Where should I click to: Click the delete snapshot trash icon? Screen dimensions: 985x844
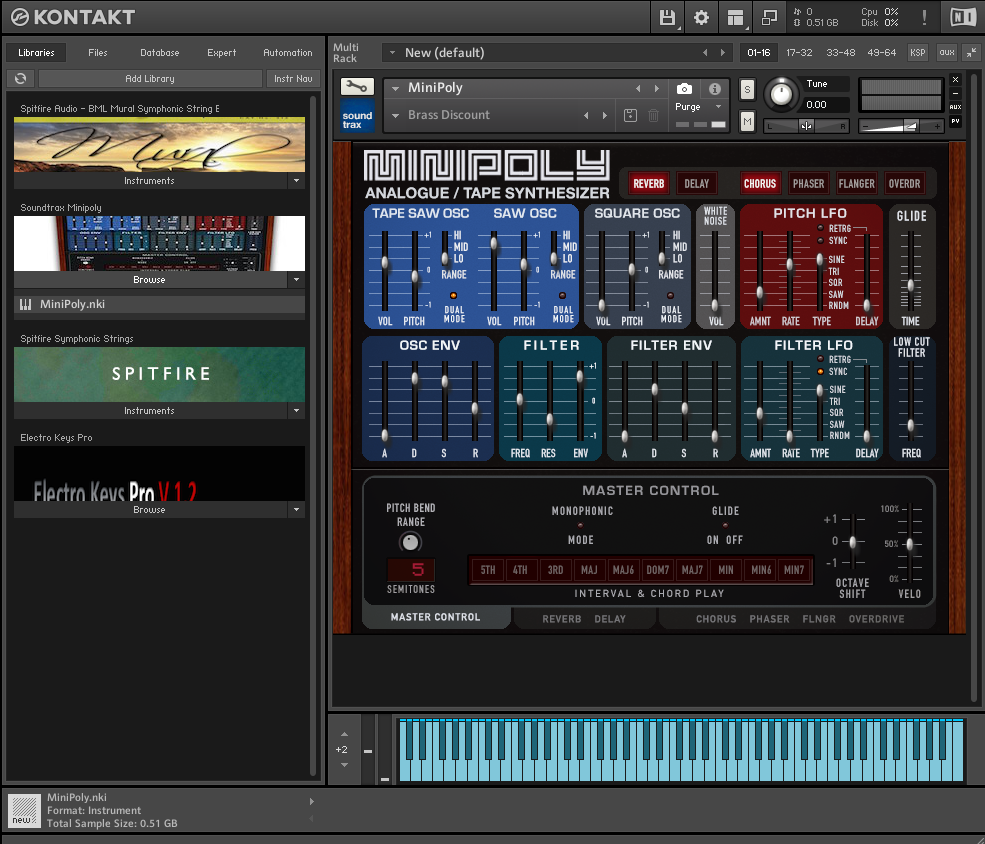pyautogui.click(x=653, y=115)
